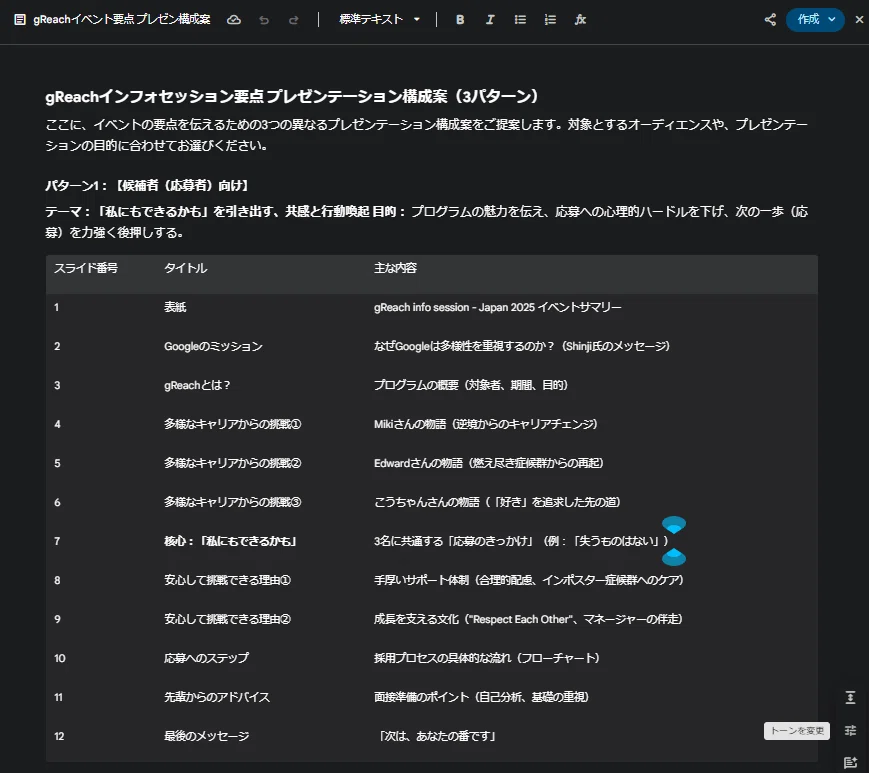
Task: Clear text formatting
Action: [580, 20]
